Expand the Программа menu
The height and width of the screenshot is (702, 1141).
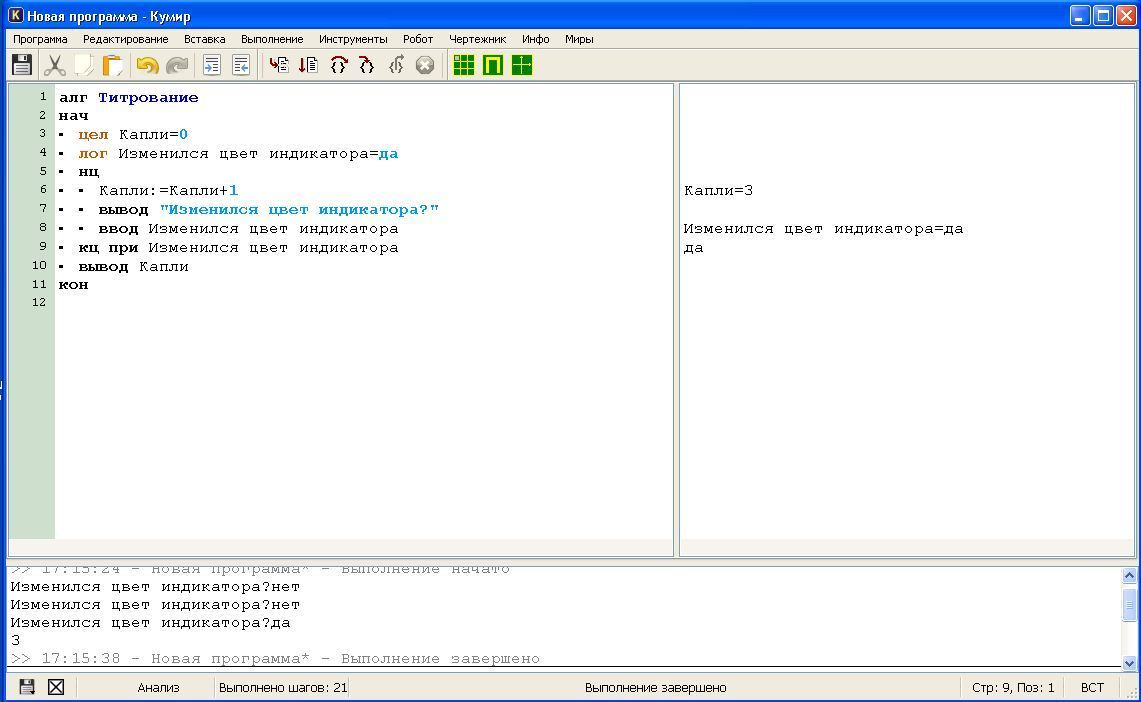point(40,39)
